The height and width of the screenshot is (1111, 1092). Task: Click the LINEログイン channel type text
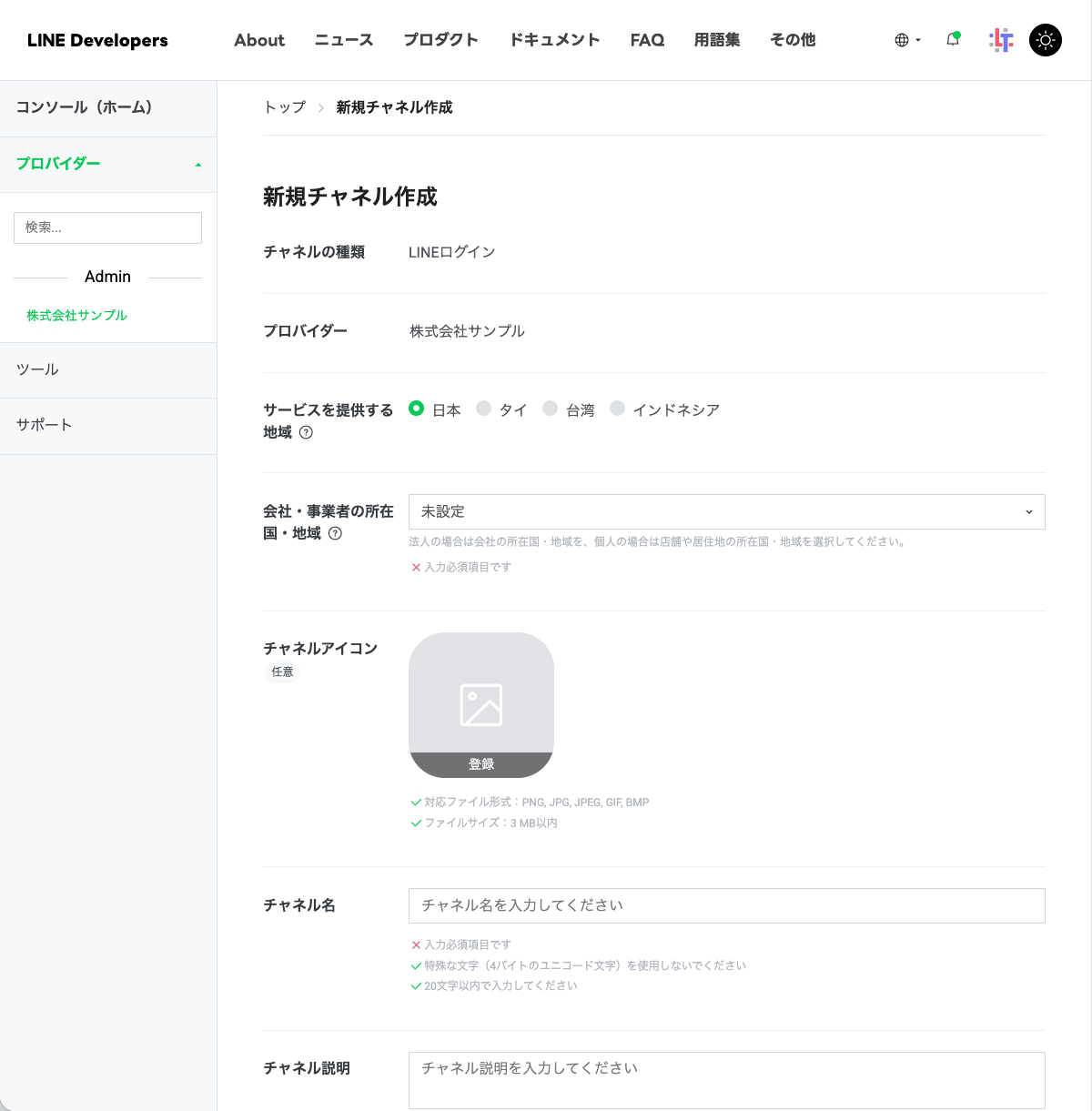pos(452,252)
